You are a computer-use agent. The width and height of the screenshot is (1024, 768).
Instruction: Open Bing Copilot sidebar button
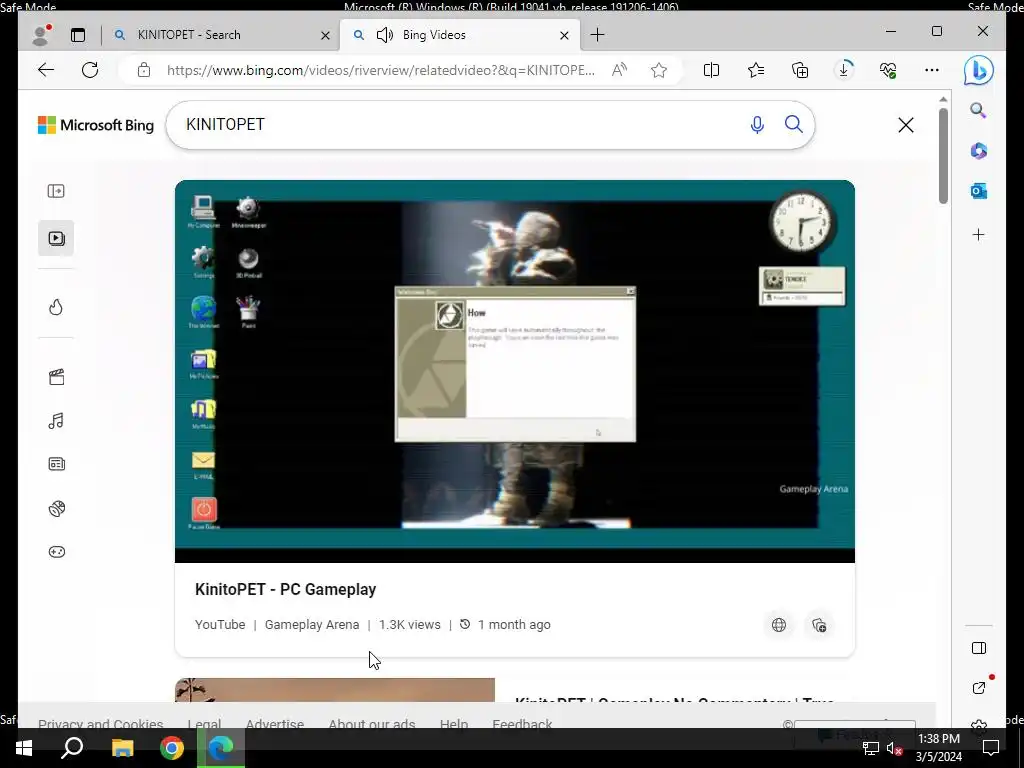pyautogui.click(x=978, y=71)
